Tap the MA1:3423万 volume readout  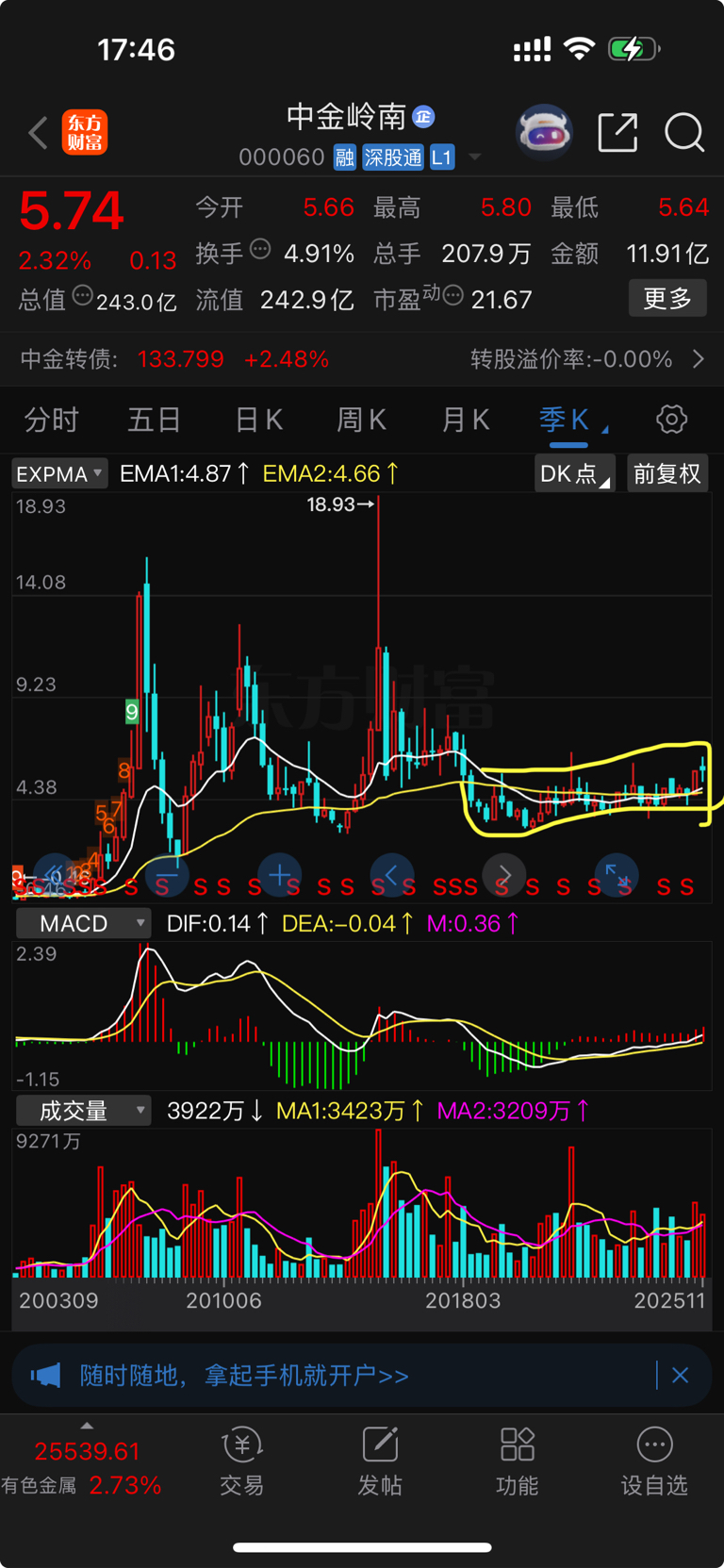tap(350, 1111)
